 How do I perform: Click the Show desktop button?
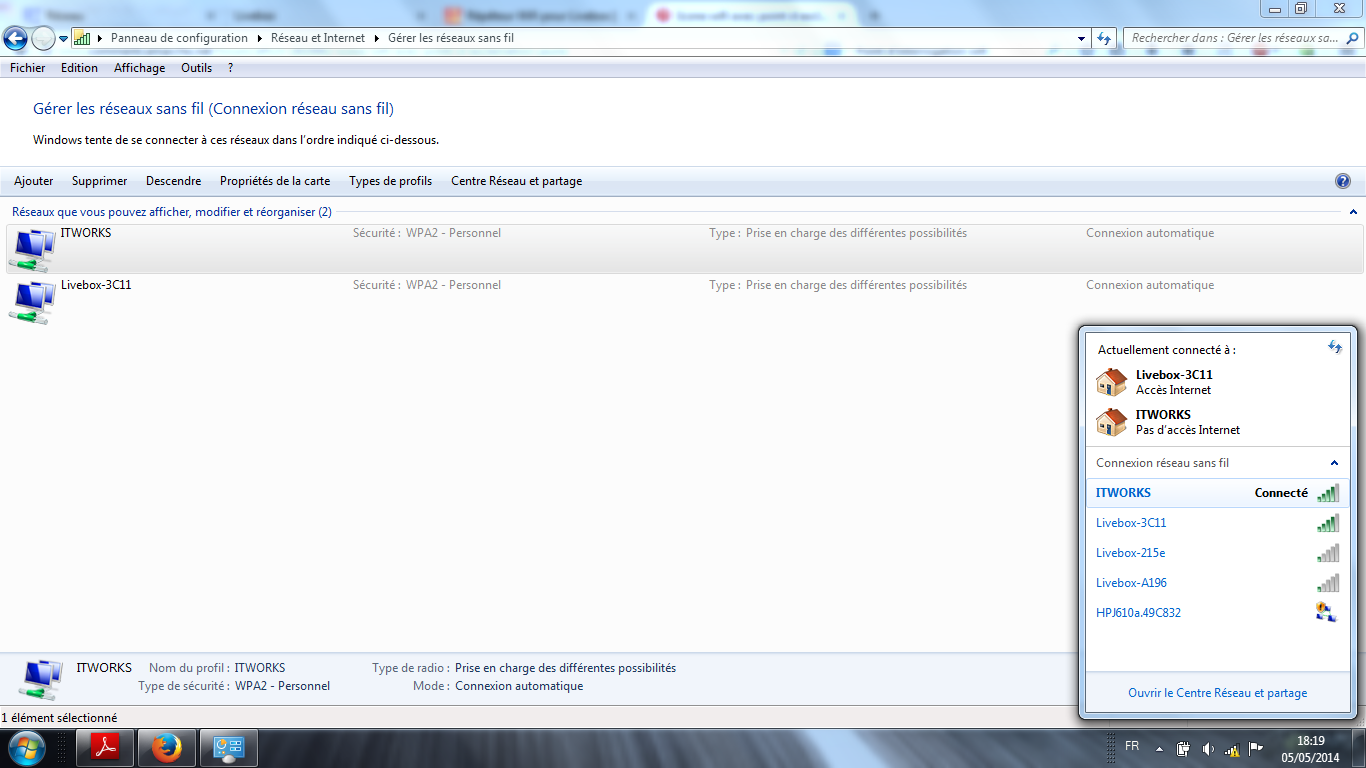(1359, 748)
